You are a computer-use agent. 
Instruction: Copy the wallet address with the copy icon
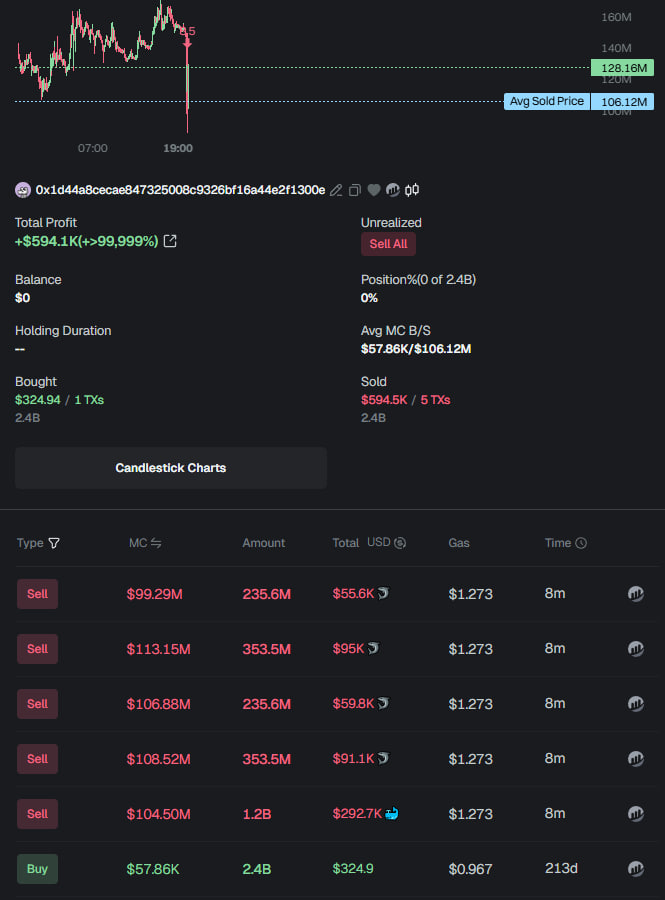tap(355, 190)
